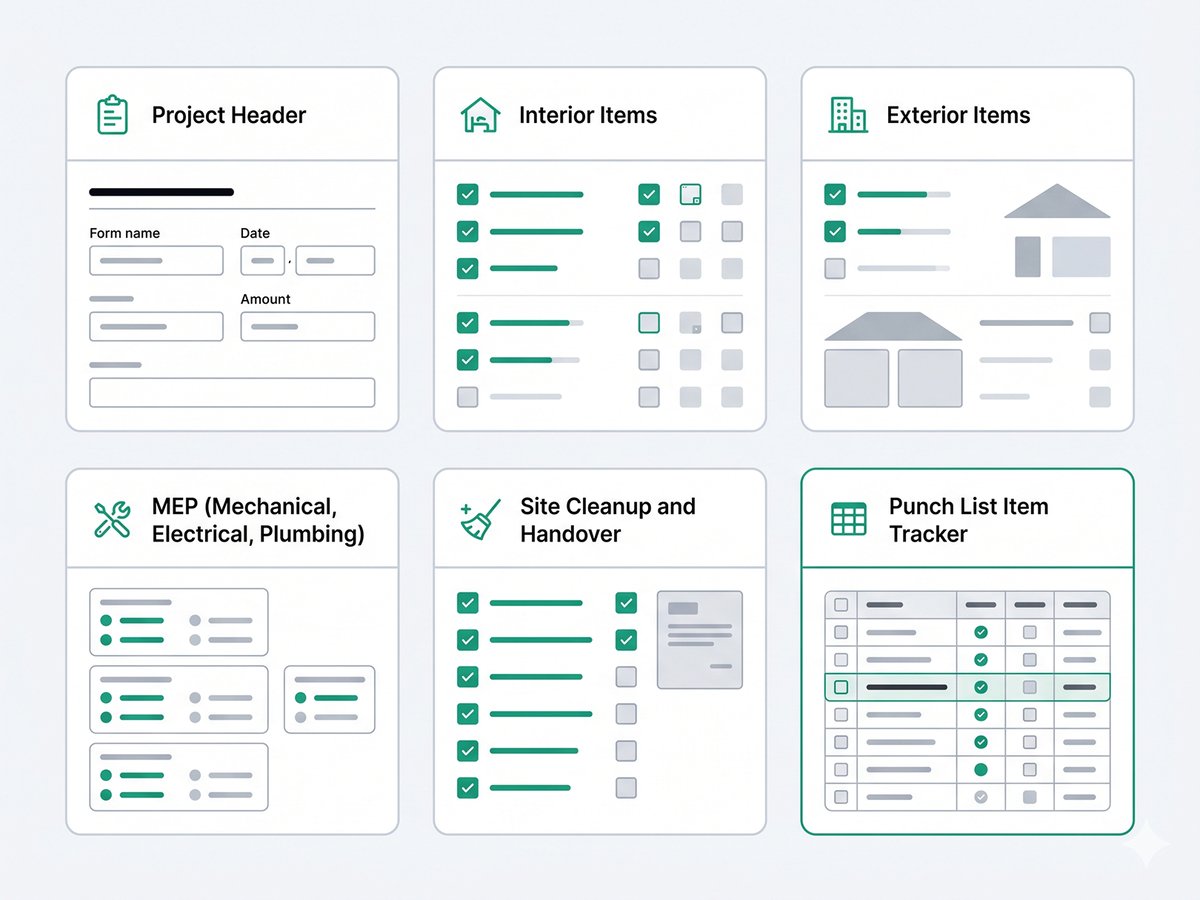Image resolution: width=1200 pixels, height=900 pixels.
Task: Uncheck the first green checkbox in Exterior Items
Action: coord(835,194)
